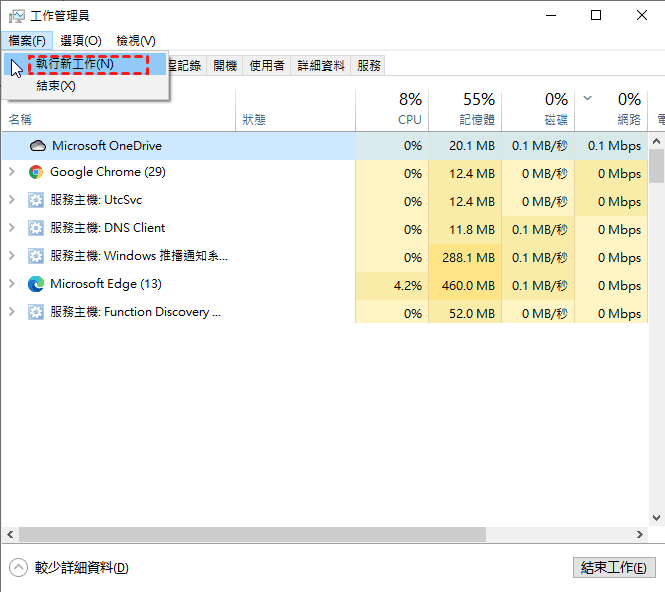This screenshot has width=665, height=592.
Task: Click the Task Manager title bar icon
Action: click(17, 16)
